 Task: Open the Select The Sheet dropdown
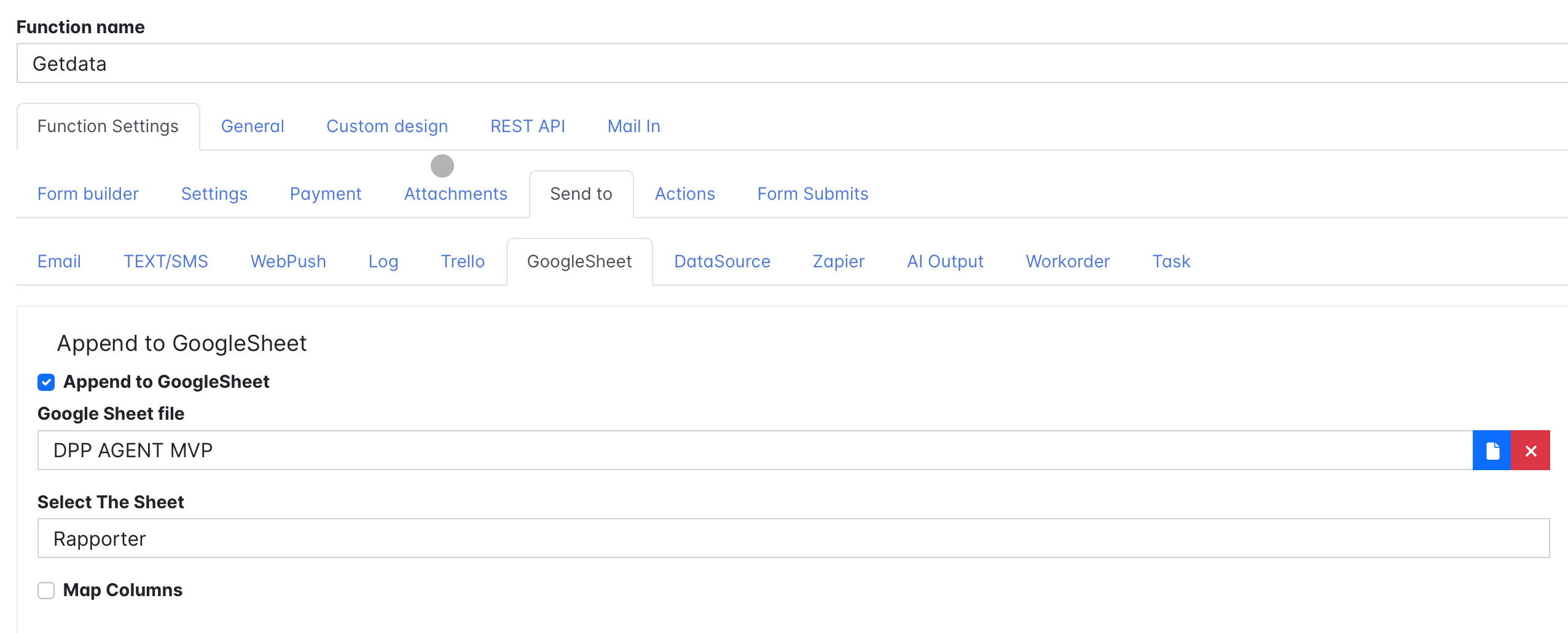[793, 538]
